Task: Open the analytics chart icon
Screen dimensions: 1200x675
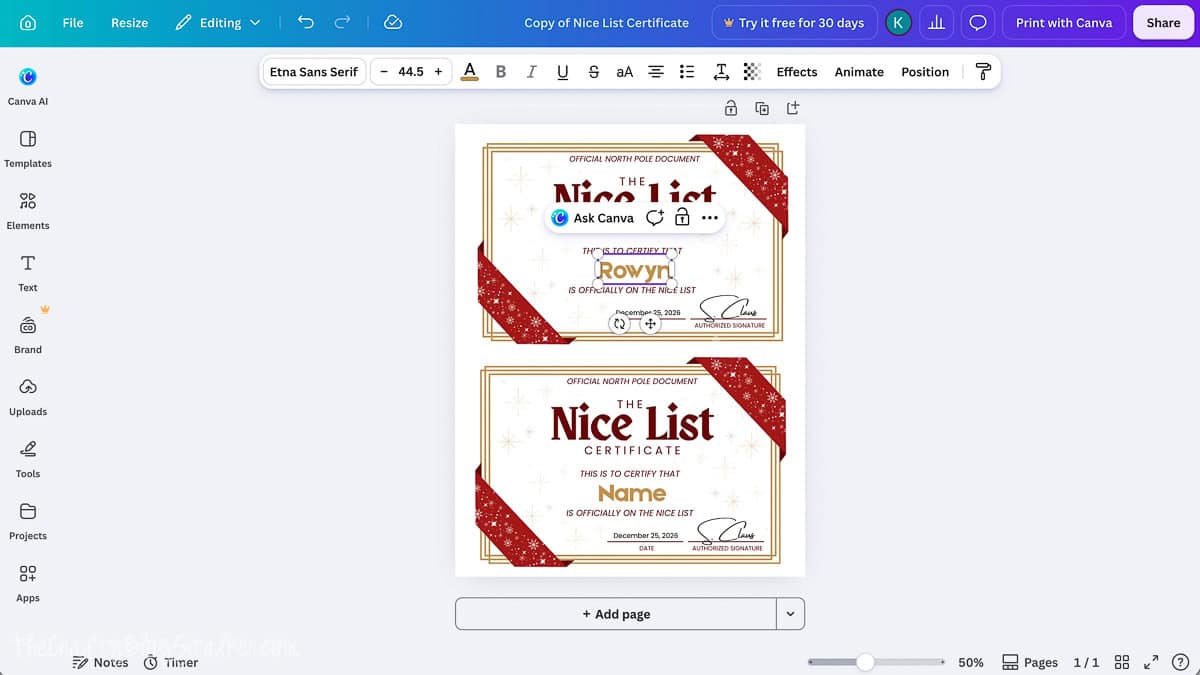Action: (x=937, y=22)
